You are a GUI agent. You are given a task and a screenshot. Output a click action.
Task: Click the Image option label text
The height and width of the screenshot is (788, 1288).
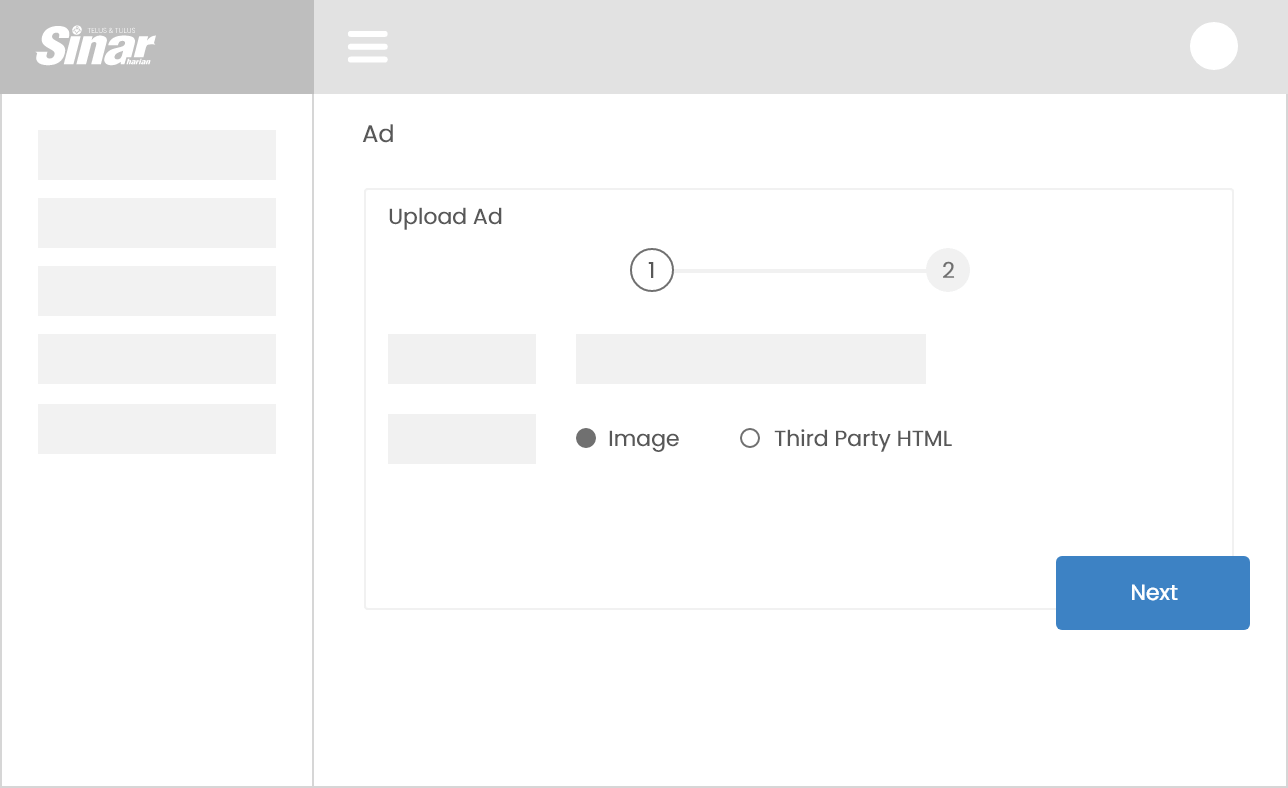[643, 438]
